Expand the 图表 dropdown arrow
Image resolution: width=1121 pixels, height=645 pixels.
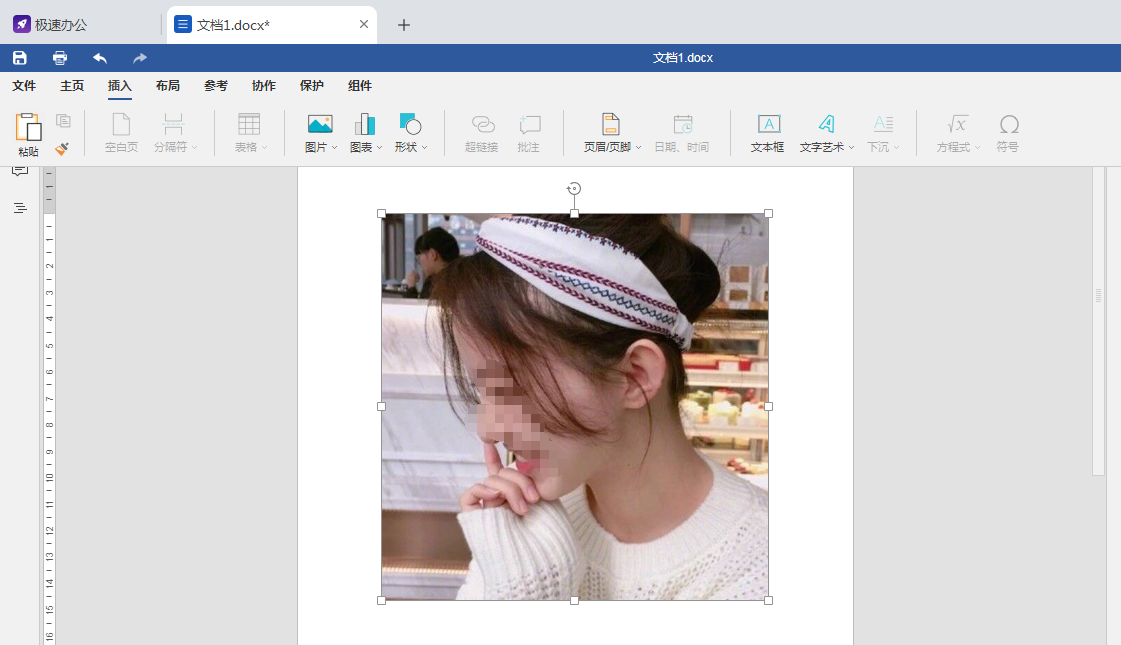coord(379,147)
